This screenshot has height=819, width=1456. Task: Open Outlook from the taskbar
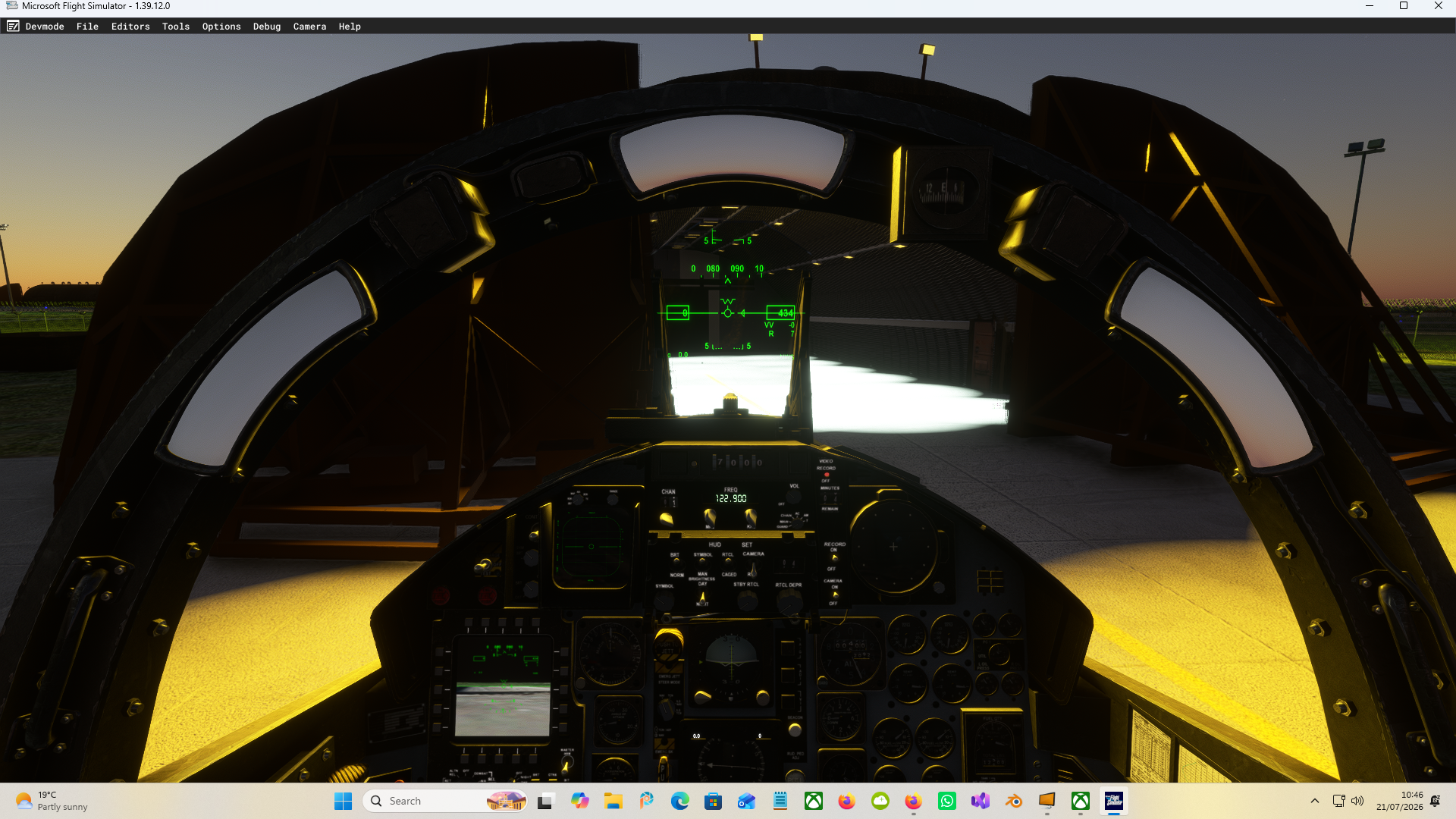click(x=746, y=801)
